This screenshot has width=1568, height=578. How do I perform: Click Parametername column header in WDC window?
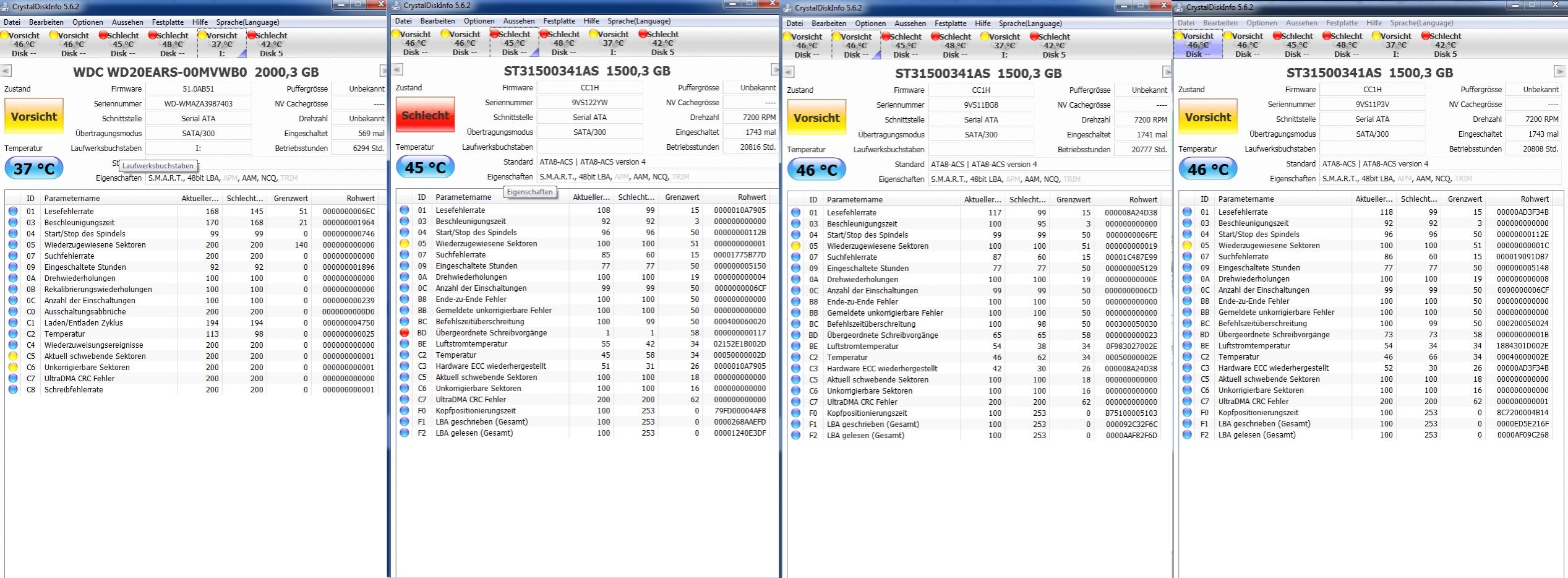pos(109,199)
